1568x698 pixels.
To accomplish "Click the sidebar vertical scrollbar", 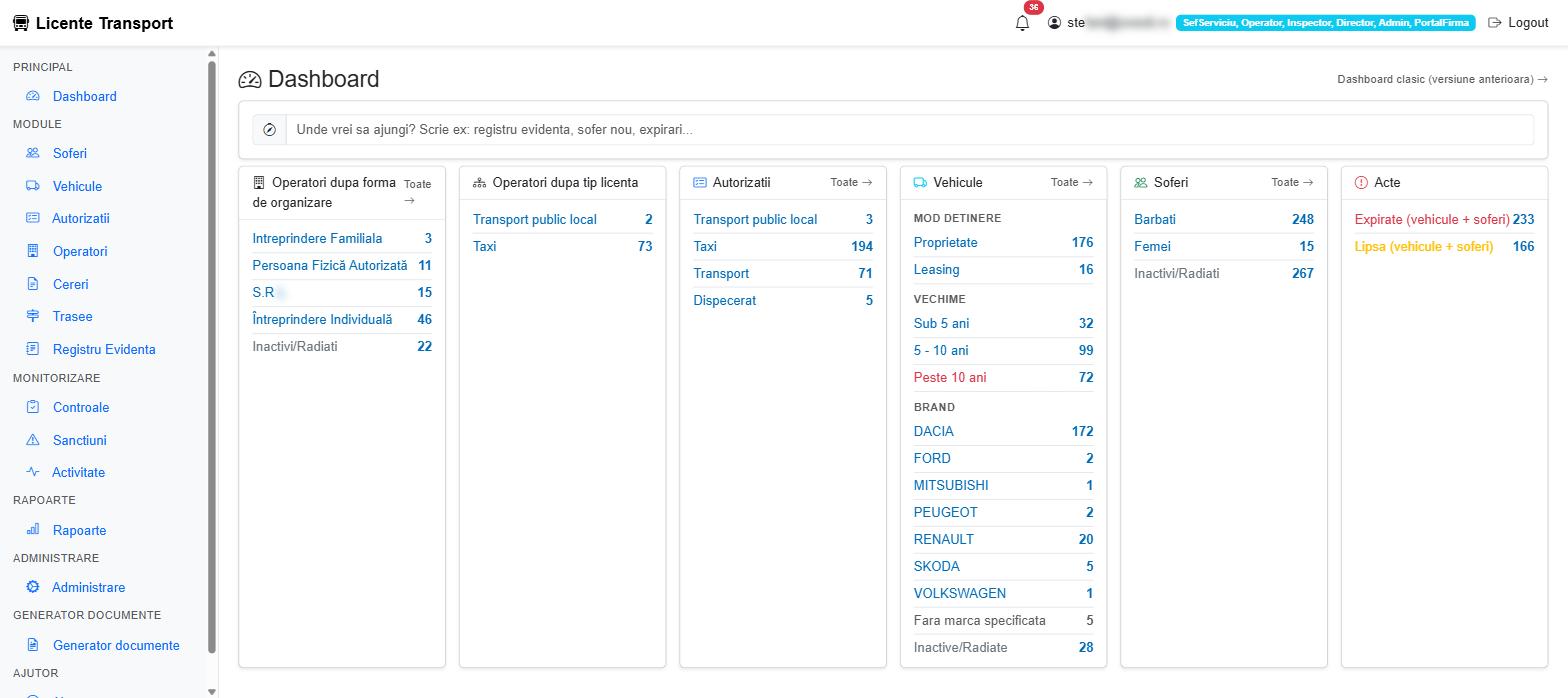I will [212, 357].
